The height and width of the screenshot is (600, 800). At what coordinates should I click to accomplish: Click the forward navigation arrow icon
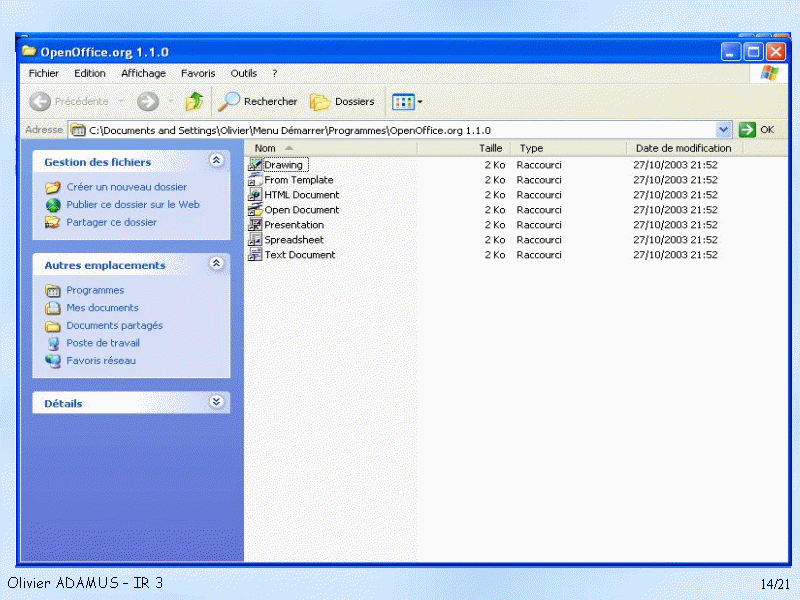148,102
